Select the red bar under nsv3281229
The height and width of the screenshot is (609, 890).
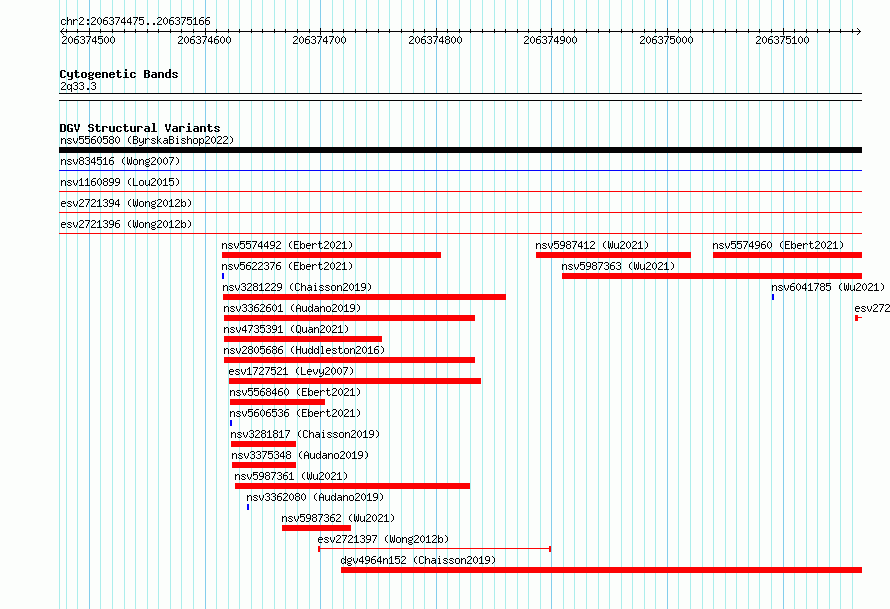[x=364, y=297]
